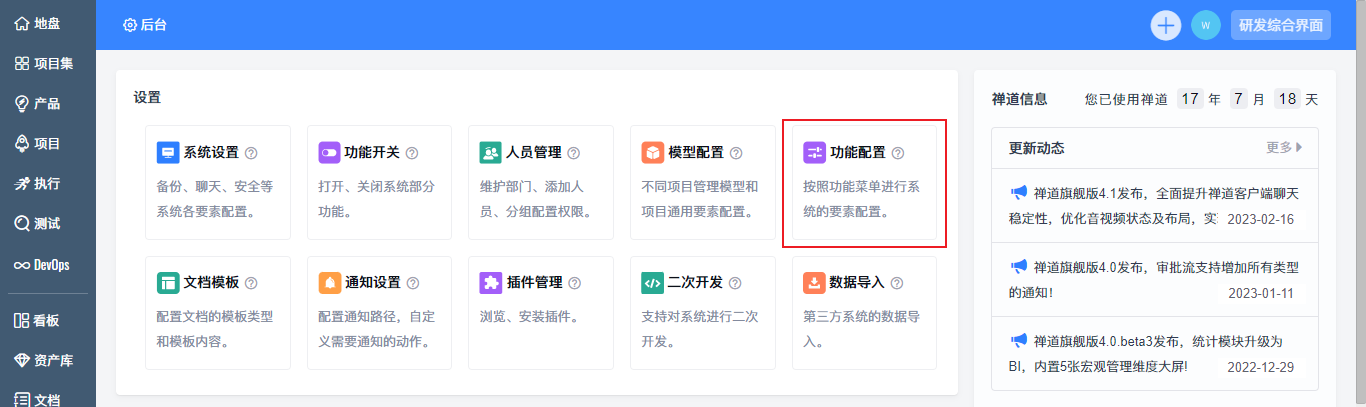Open the user avatar menu
1366x407 pixels.
[1206, 25]
